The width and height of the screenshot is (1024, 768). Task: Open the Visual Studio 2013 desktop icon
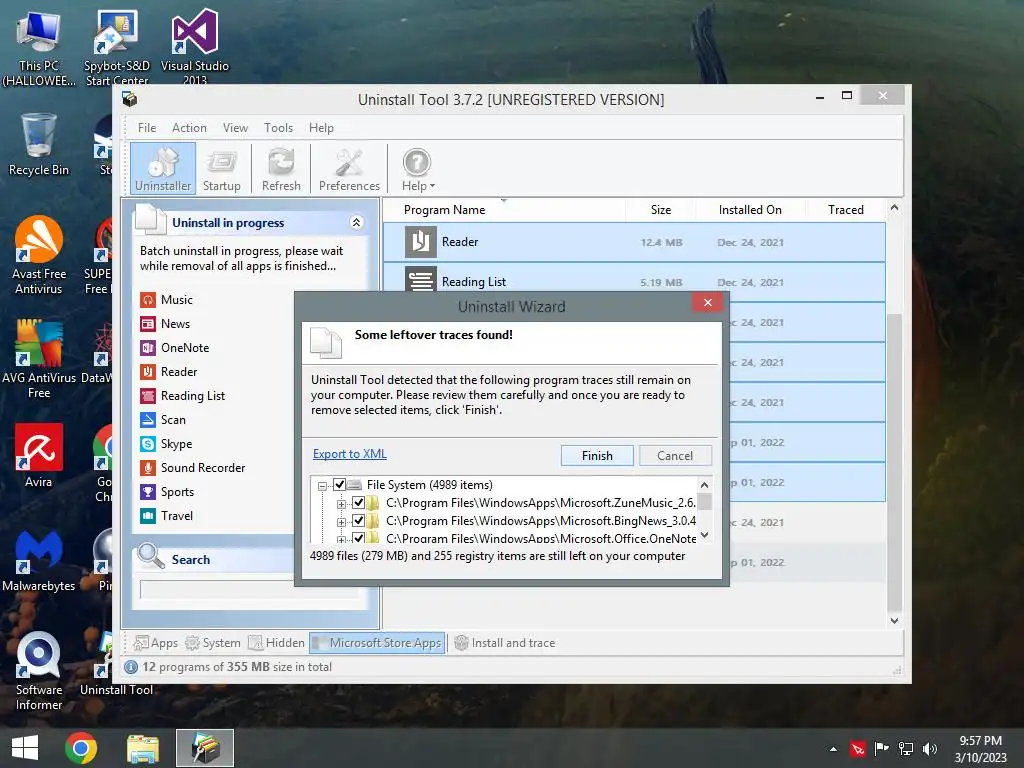(195, 47)
